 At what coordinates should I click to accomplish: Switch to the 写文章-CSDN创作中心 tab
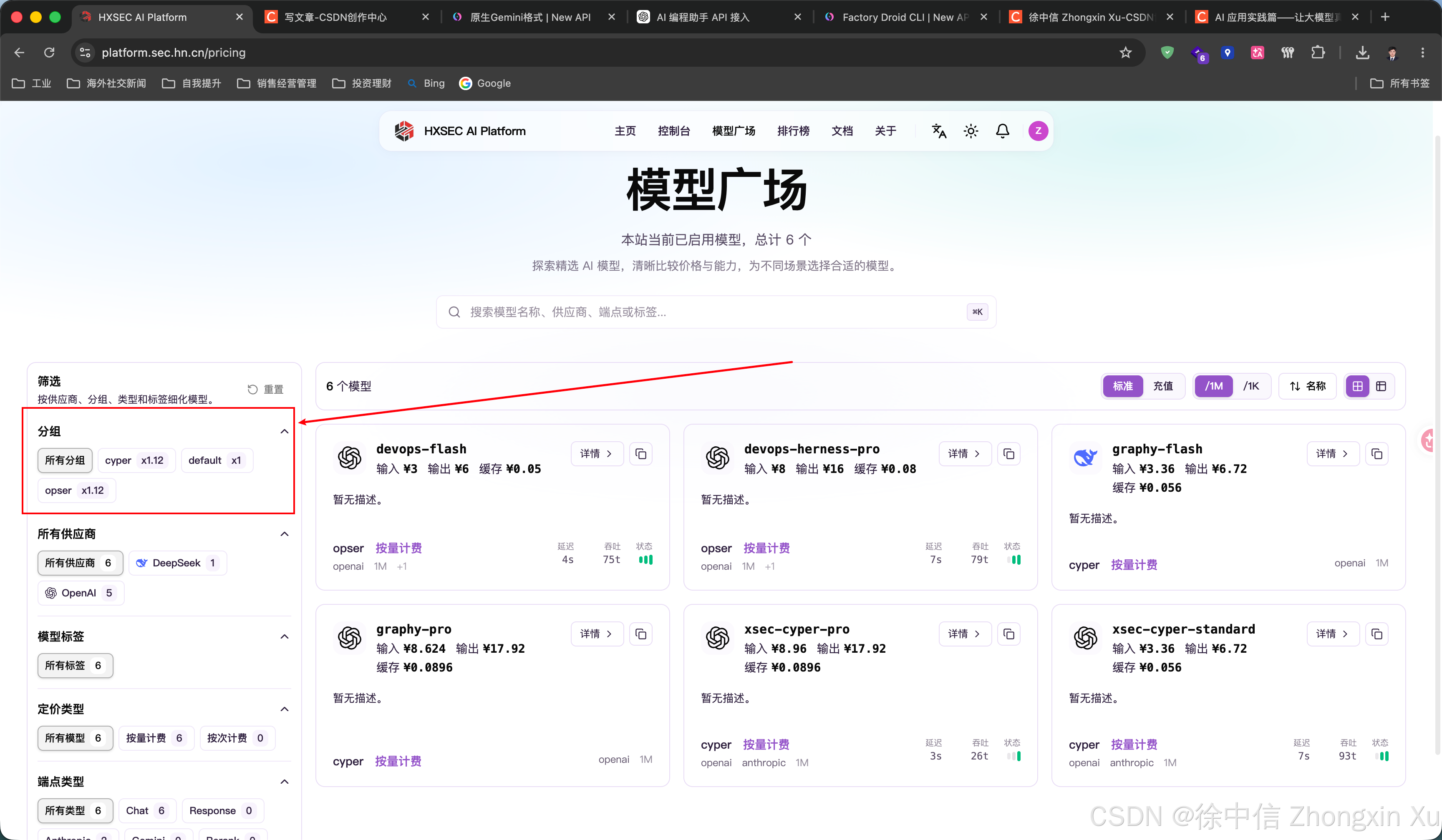346,17
